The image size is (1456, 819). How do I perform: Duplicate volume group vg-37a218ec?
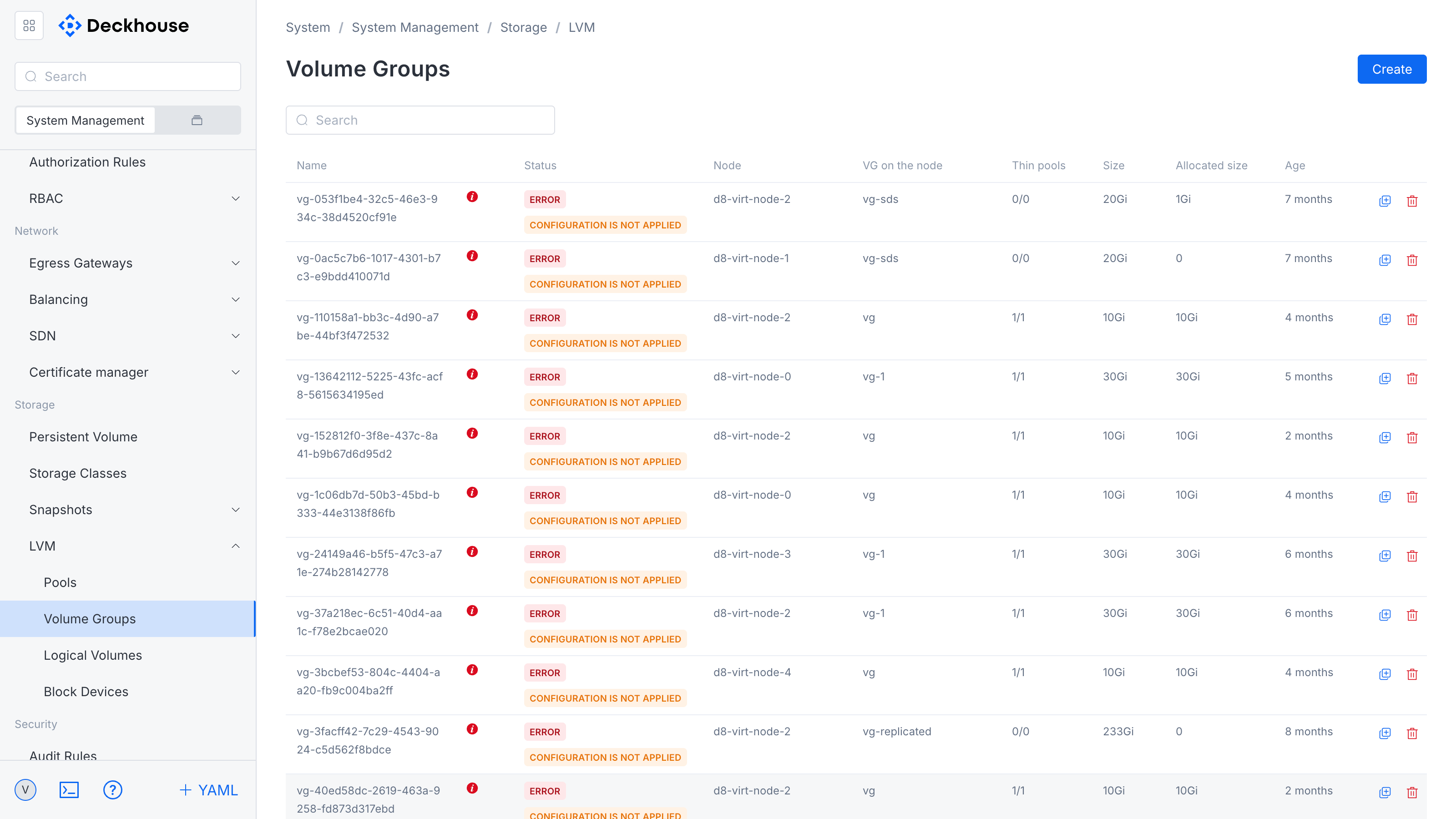tap(1385, 615)
